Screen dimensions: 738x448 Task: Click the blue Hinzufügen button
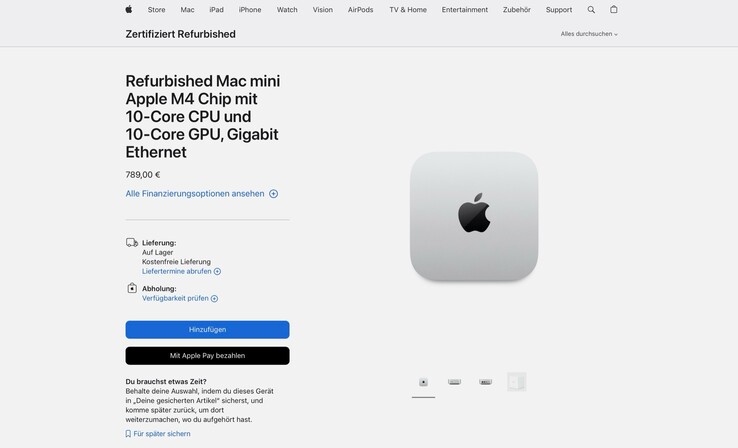click(208, 329)
